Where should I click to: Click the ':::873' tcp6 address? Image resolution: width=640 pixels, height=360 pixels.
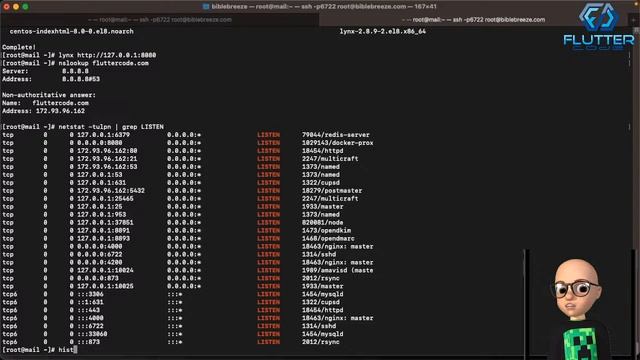click(x=89, y=342)
